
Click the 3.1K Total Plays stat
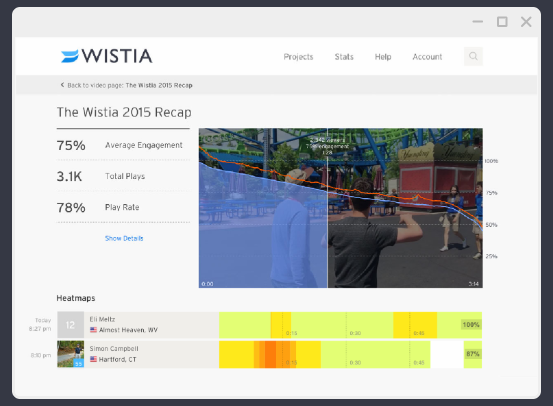(x=101, y=176)
